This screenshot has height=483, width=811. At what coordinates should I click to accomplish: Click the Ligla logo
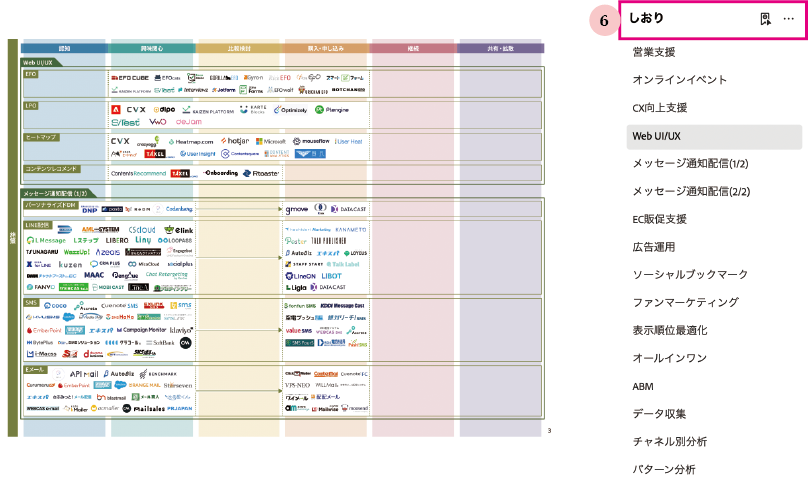[x=296, y=288]
